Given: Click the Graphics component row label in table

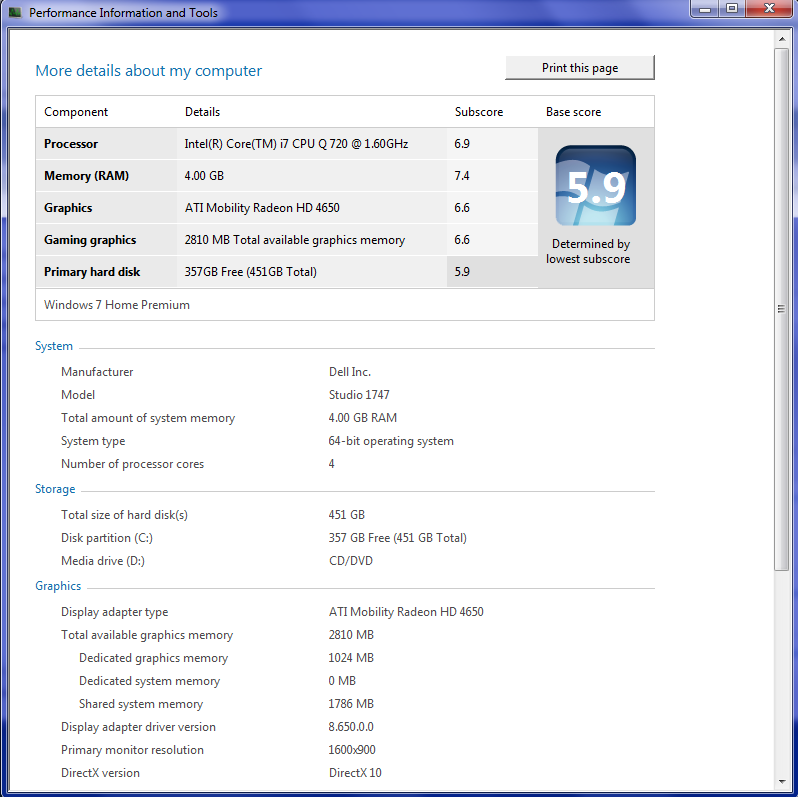Looking at the screenshot, I should [x=68, y=208].
